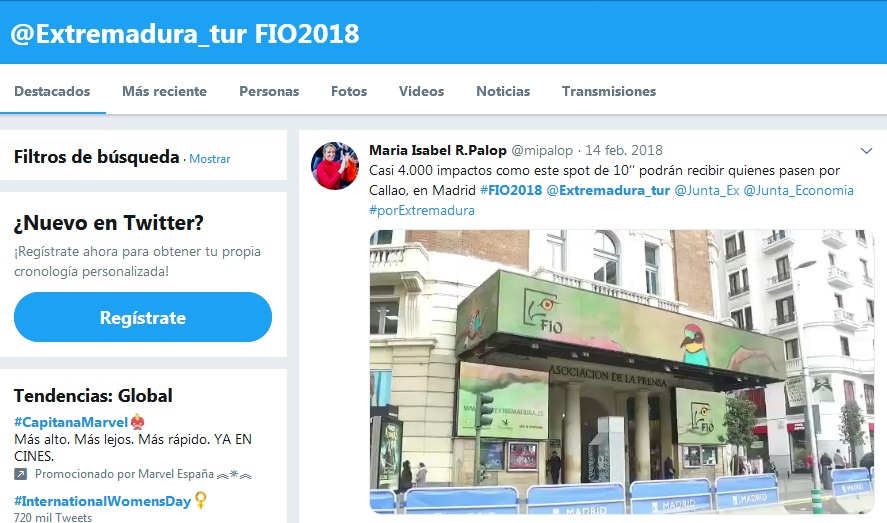Click the Captain Marvel emoji icon
Viewport: 887px width, 523px height.
click(x=137, y=422)
